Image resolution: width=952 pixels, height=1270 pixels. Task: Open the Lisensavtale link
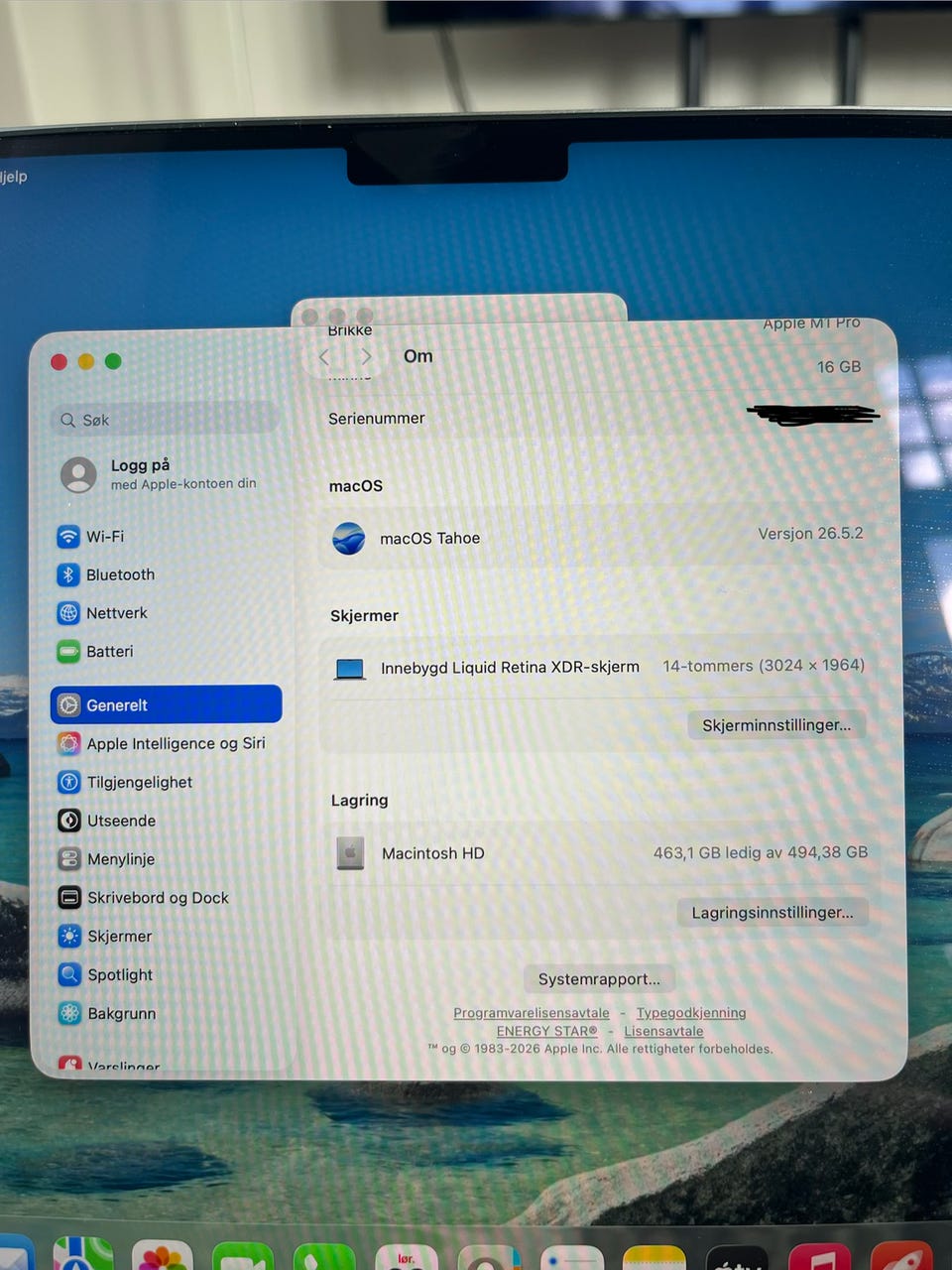tap(663, 1031)
